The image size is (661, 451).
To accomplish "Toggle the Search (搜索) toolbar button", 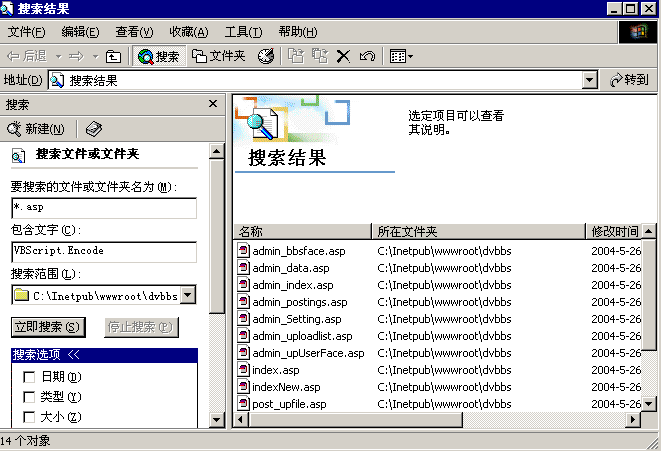I will point(159,56).
